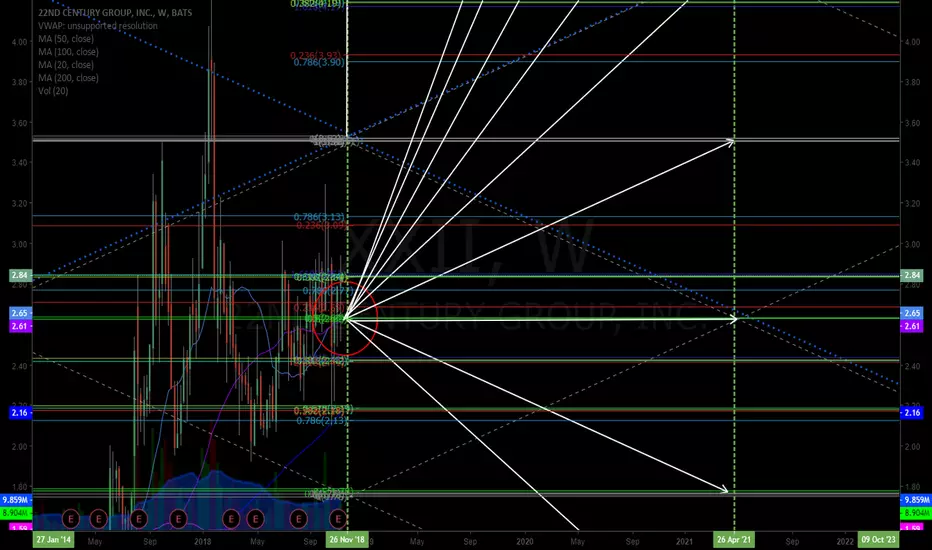932x550 pixels.
Task: Click the green 8.904M volume tag on left scale
Action: tap(17, 513)
